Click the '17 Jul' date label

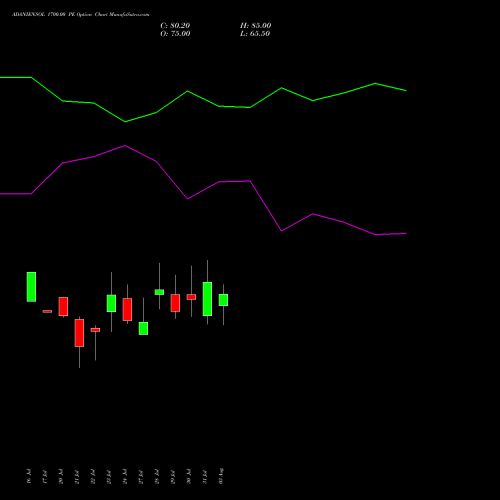point(45,476)
